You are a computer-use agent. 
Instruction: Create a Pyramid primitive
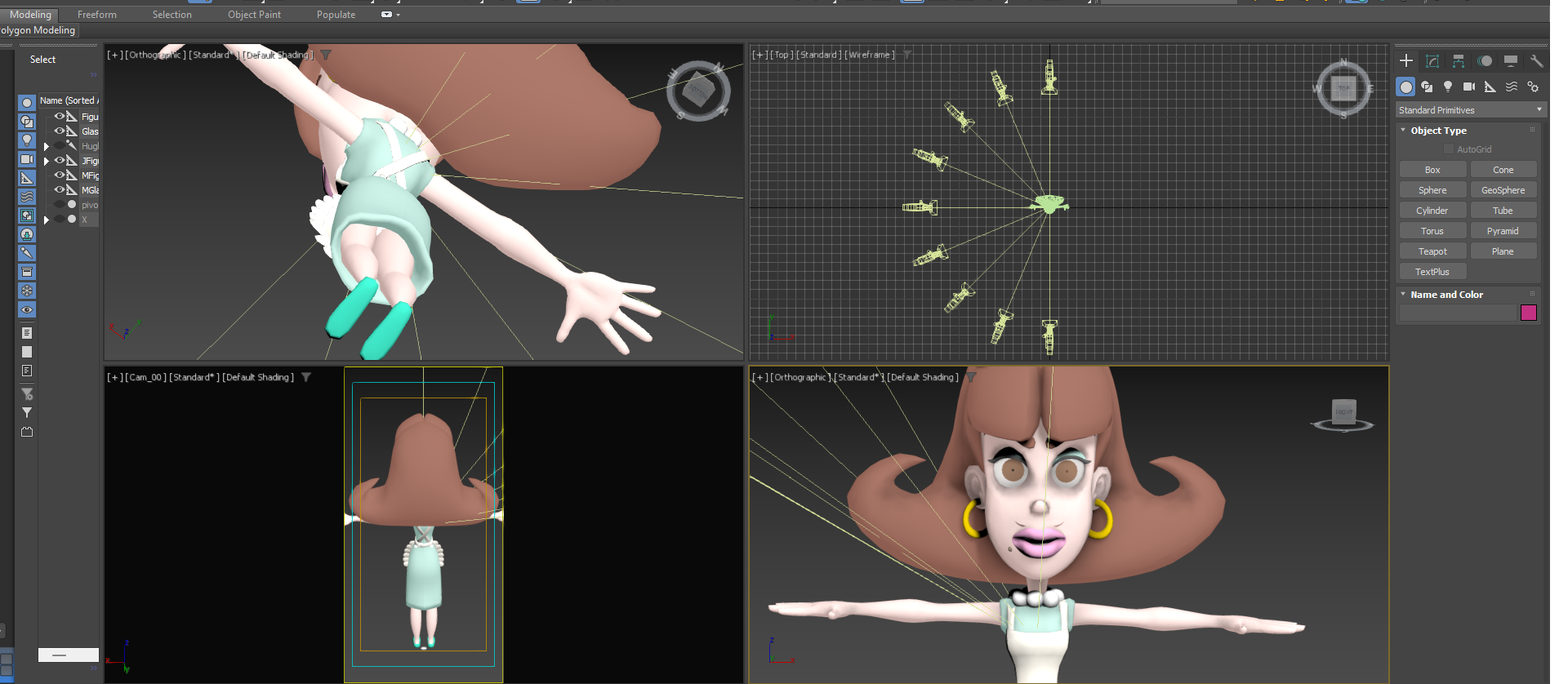[x=1503, y=231]
